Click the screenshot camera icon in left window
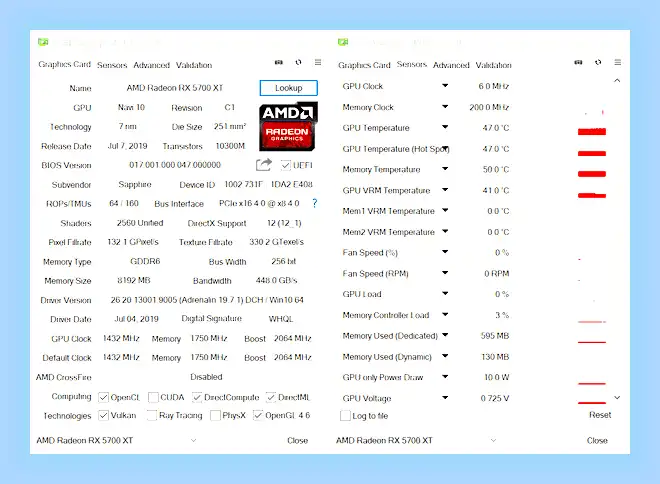This screenshot has height=484, width=660. click(279, 62)
